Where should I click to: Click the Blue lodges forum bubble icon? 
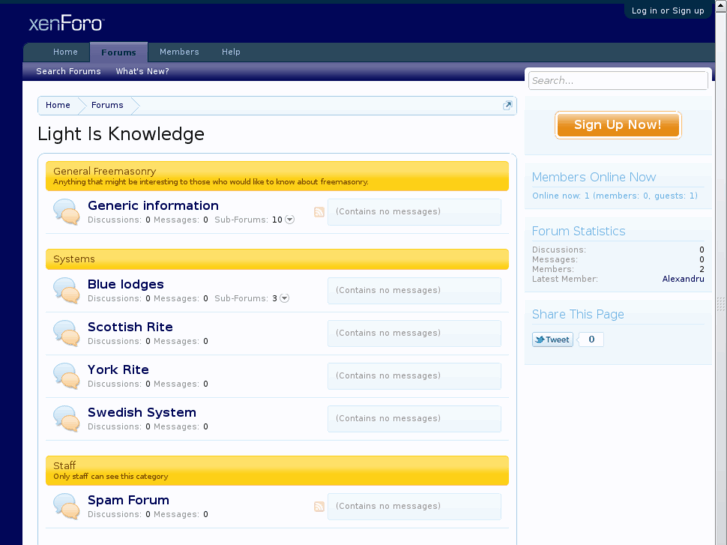[x=66, y=291]
